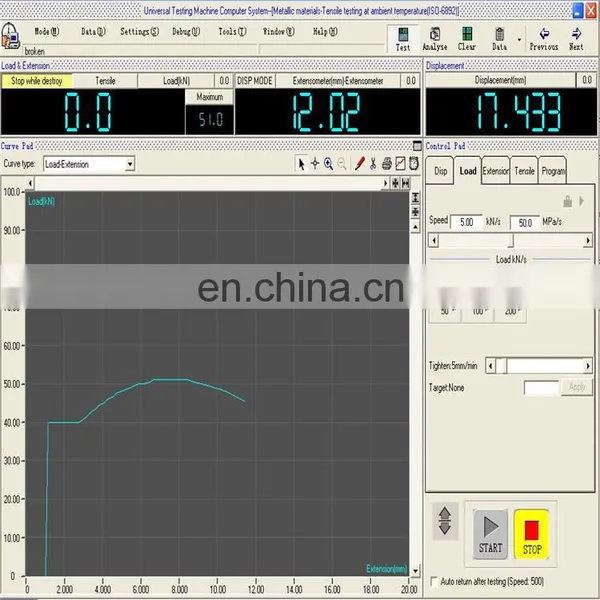
Task: Open the Debug menu
Action: [x=186, y=31]
